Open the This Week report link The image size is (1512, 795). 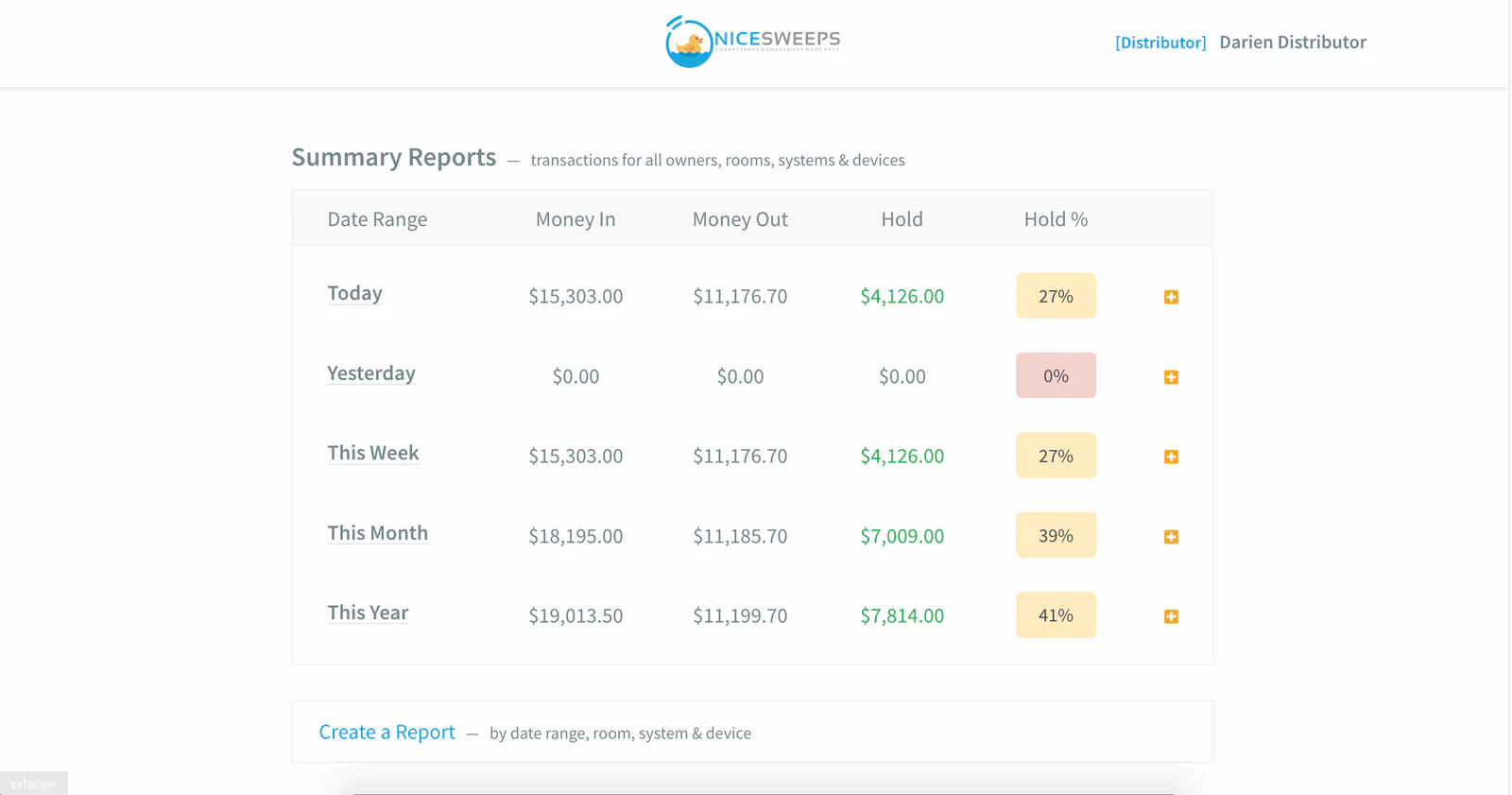[x=373, y=453]
